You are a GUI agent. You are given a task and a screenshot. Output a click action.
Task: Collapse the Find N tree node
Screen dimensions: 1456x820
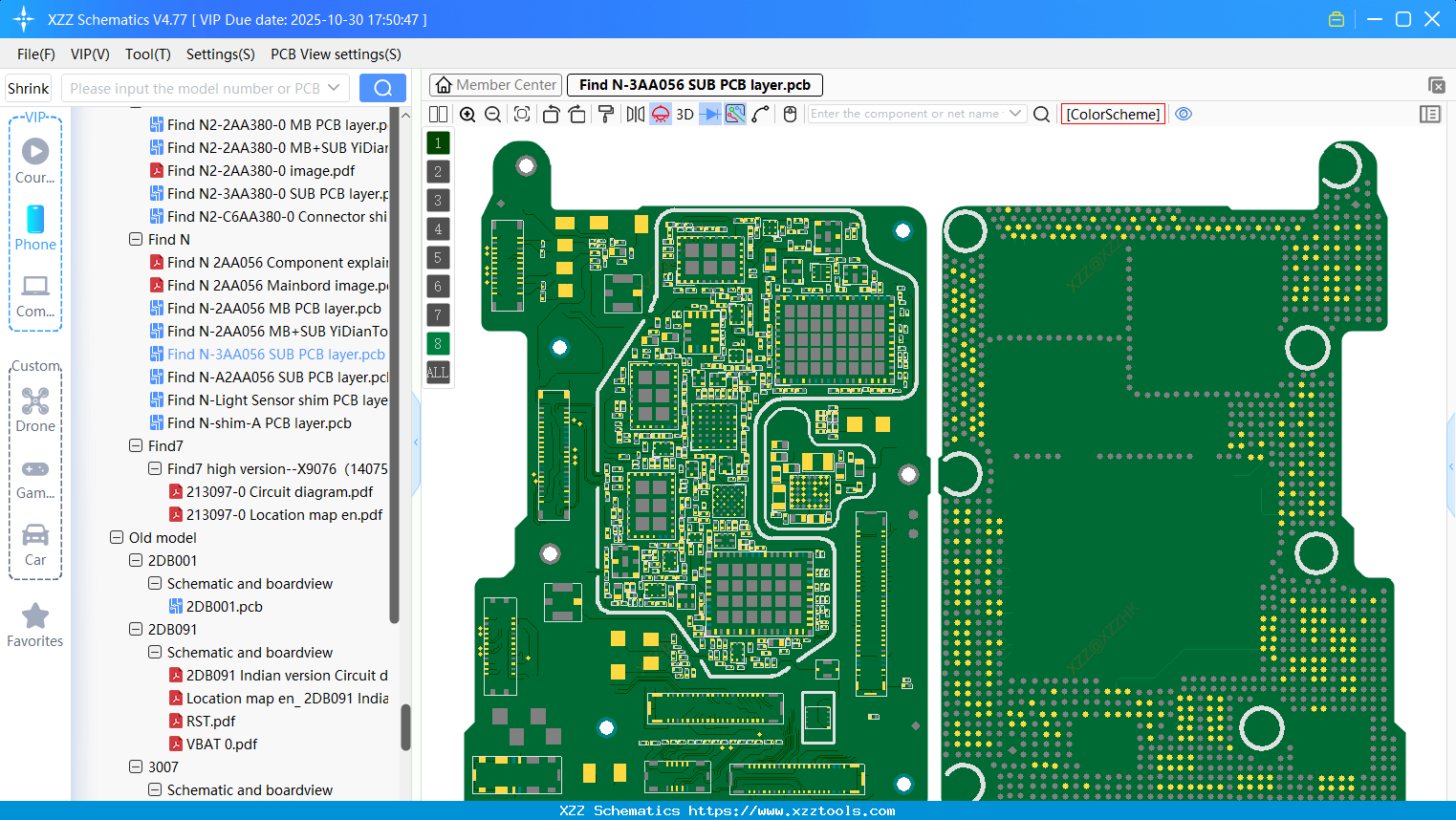coord(136,239)
